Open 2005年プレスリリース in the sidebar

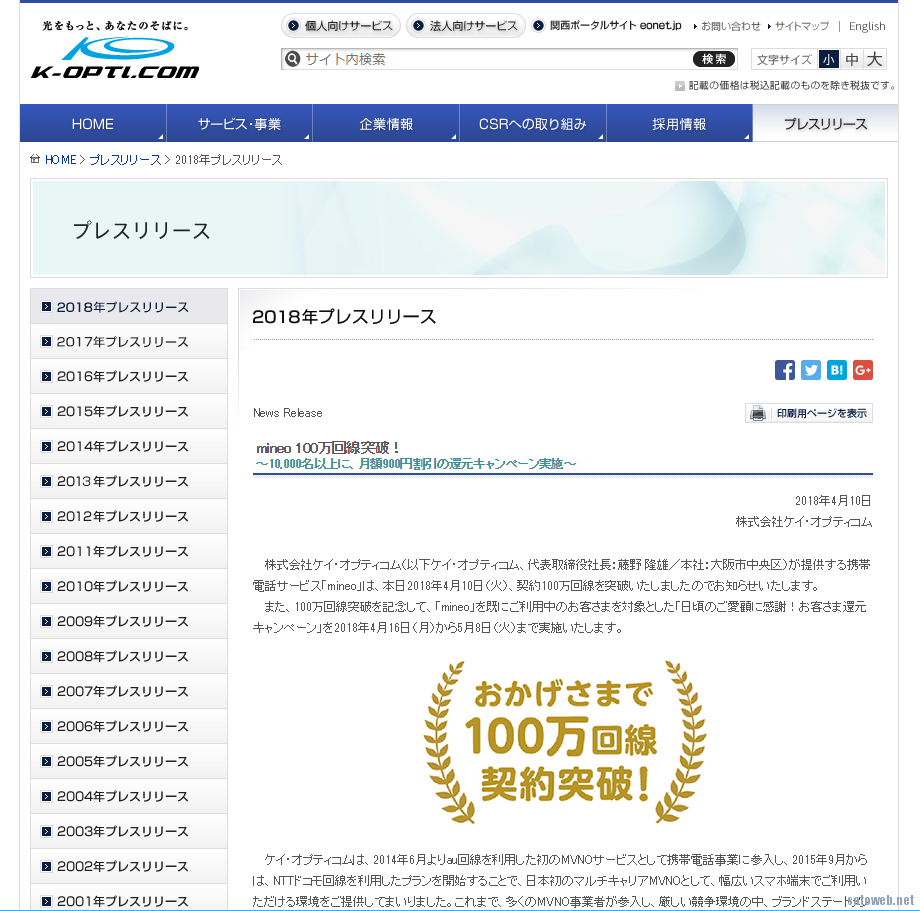click(129, 761)
